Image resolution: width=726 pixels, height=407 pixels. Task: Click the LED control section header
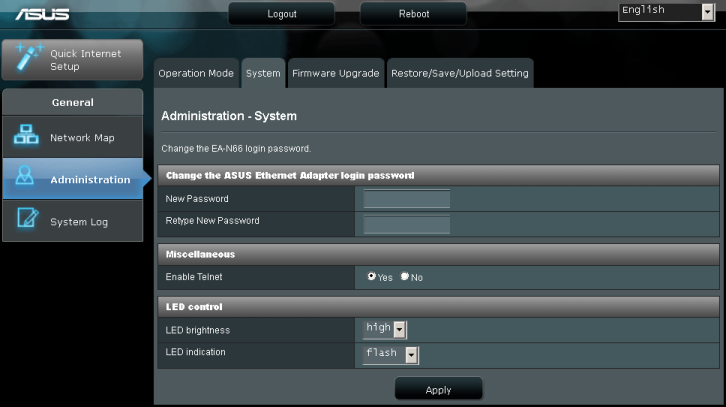438,307
